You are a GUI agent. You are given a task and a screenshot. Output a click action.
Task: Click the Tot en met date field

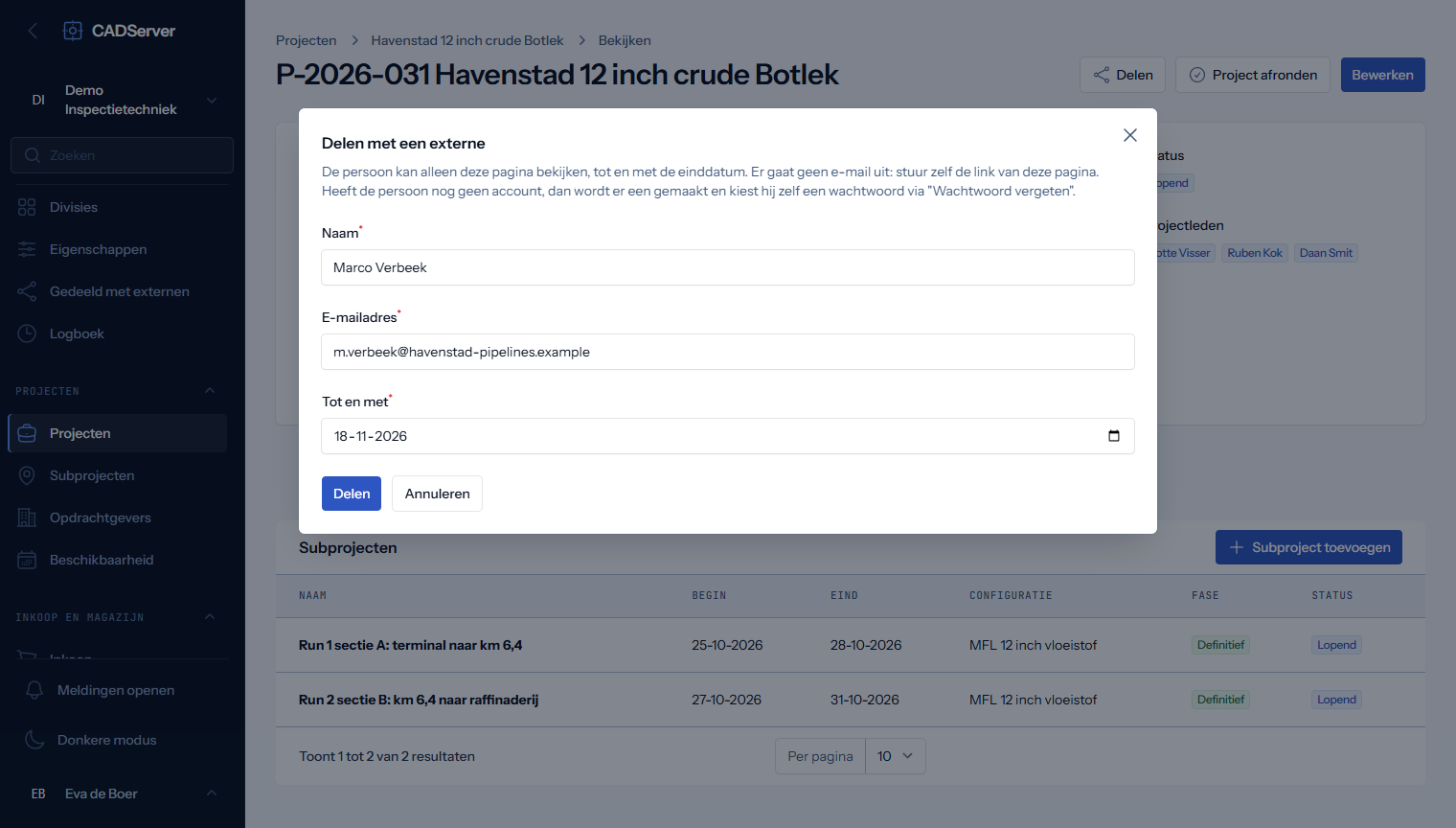pyautogui.click(x=728, y=436)
